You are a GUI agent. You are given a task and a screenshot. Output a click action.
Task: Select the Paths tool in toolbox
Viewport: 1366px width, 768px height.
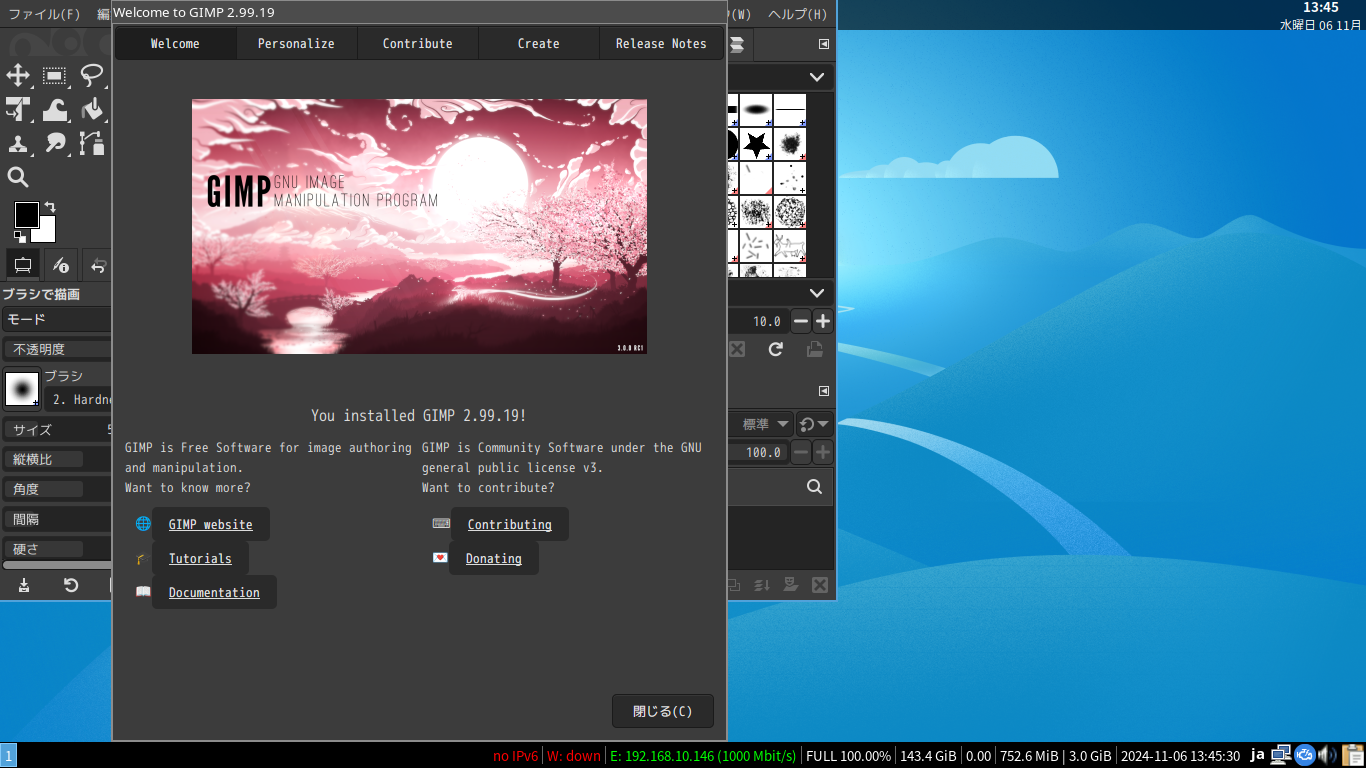click(92, 144)
